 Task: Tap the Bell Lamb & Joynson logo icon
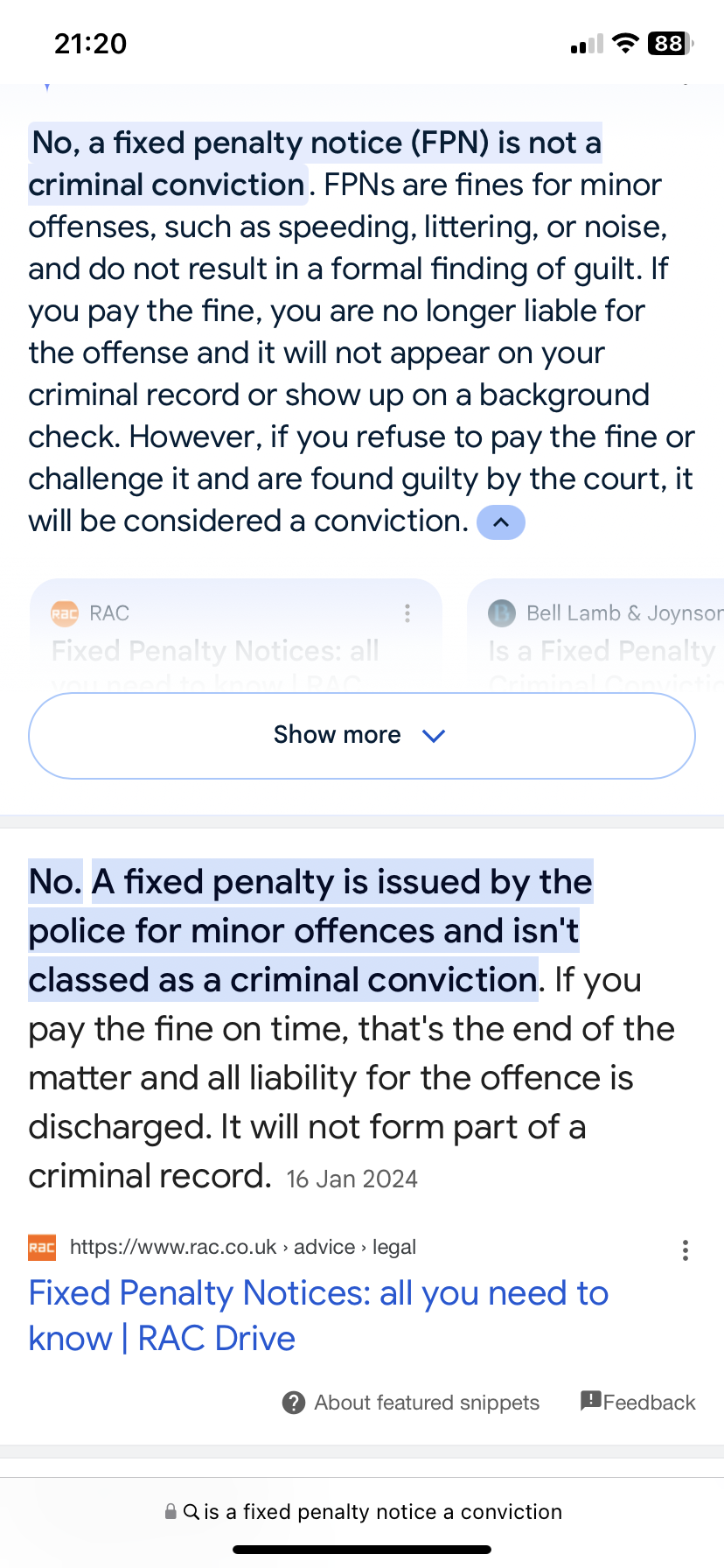pyautogui.click(x=502, y=613)
